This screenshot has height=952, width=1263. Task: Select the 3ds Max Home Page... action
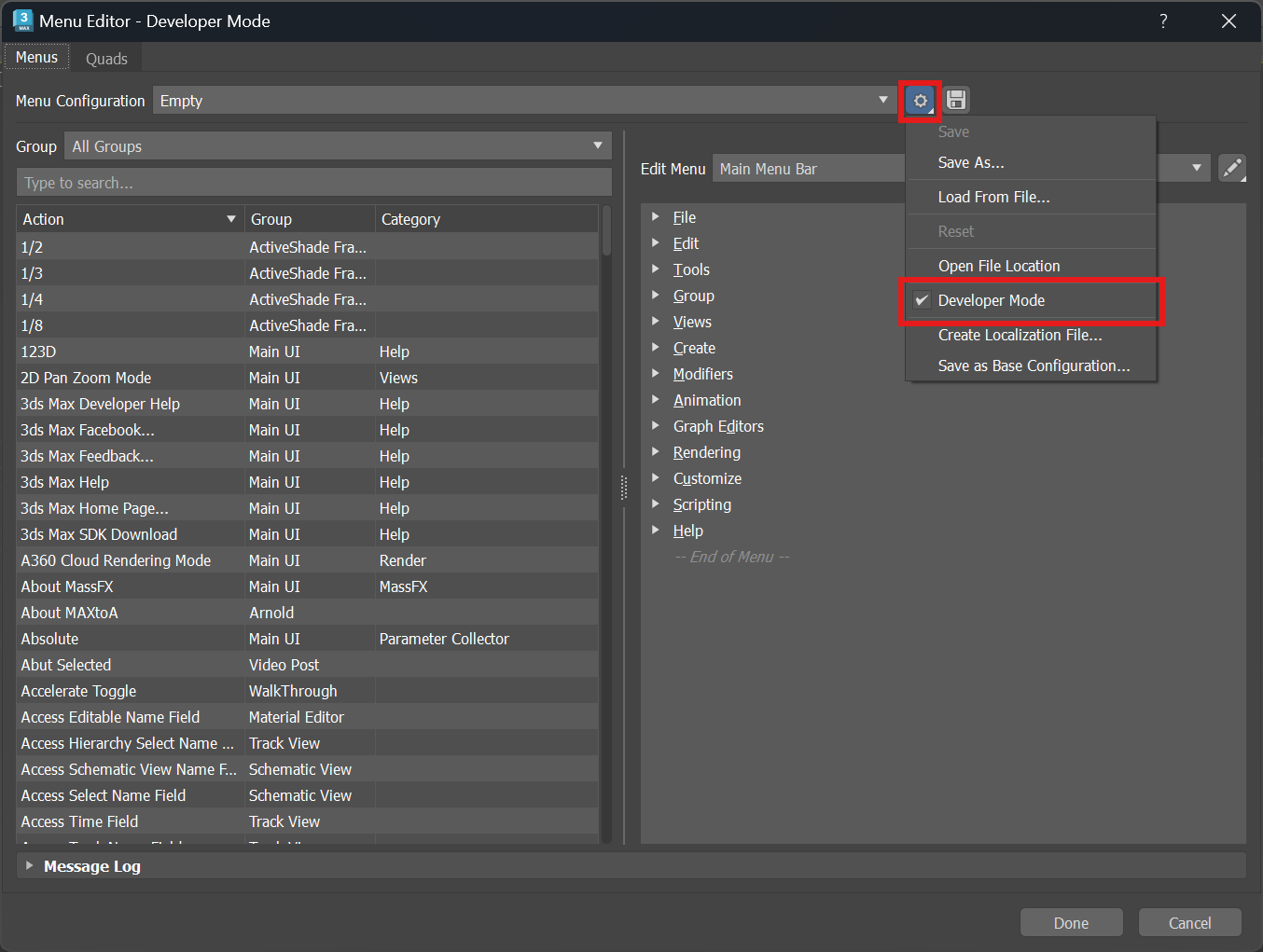click(308, 508)
